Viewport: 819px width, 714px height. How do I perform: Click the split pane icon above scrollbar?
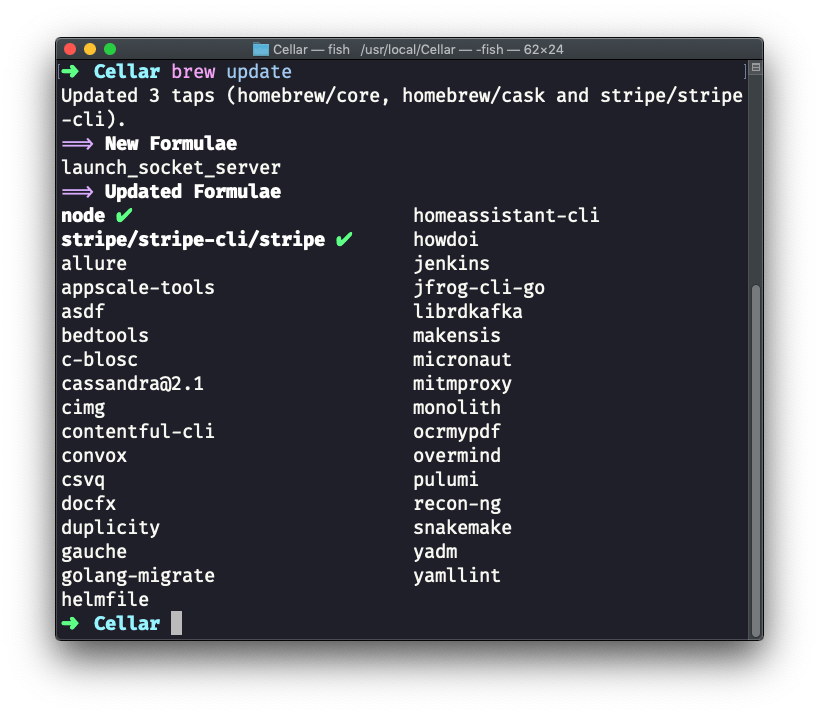pos(755,68)
